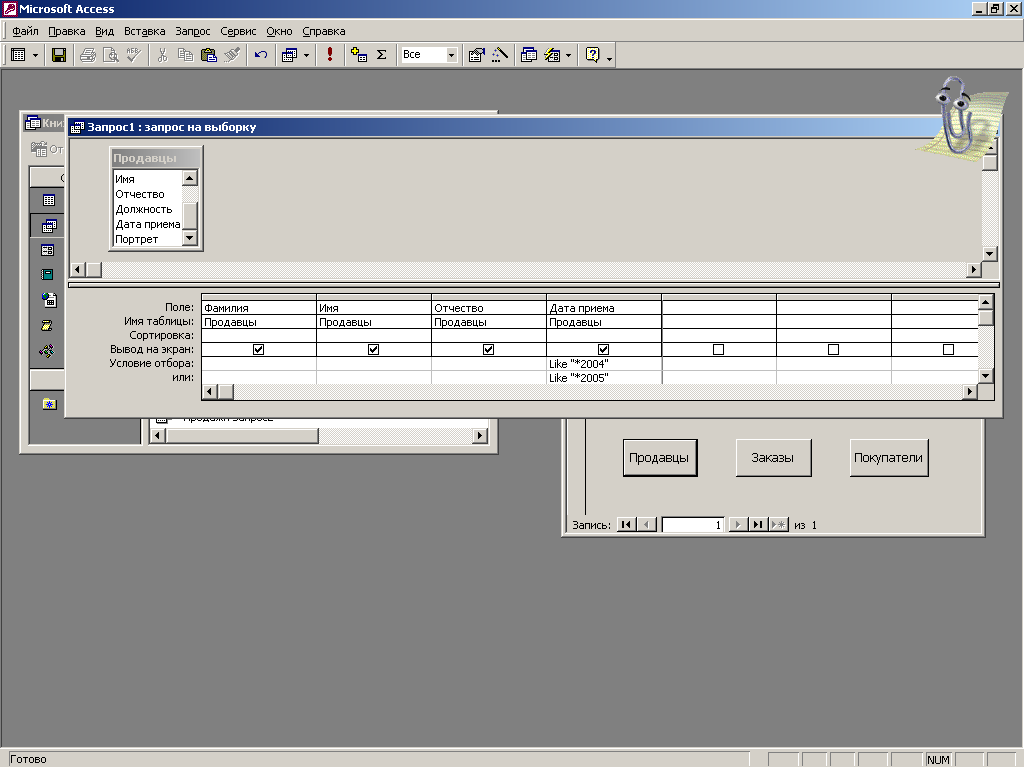This screenshot has width=1024, height=768.
Task: Go to last record in form navigator
Action: pyautogui.click(x=758, y=524)
